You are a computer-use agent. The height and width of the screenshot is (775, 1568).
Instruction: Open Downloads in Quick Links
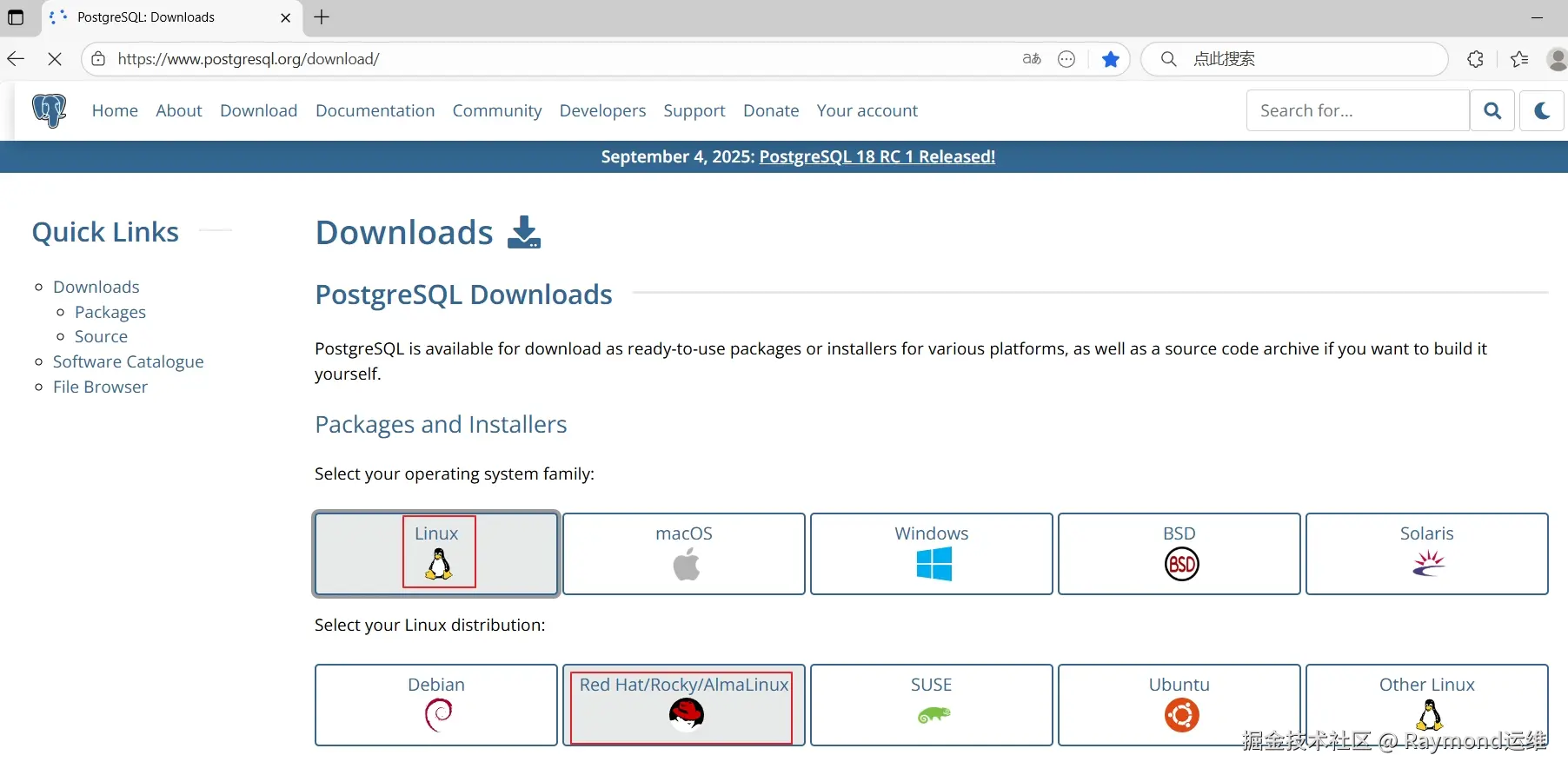(96, 287)
